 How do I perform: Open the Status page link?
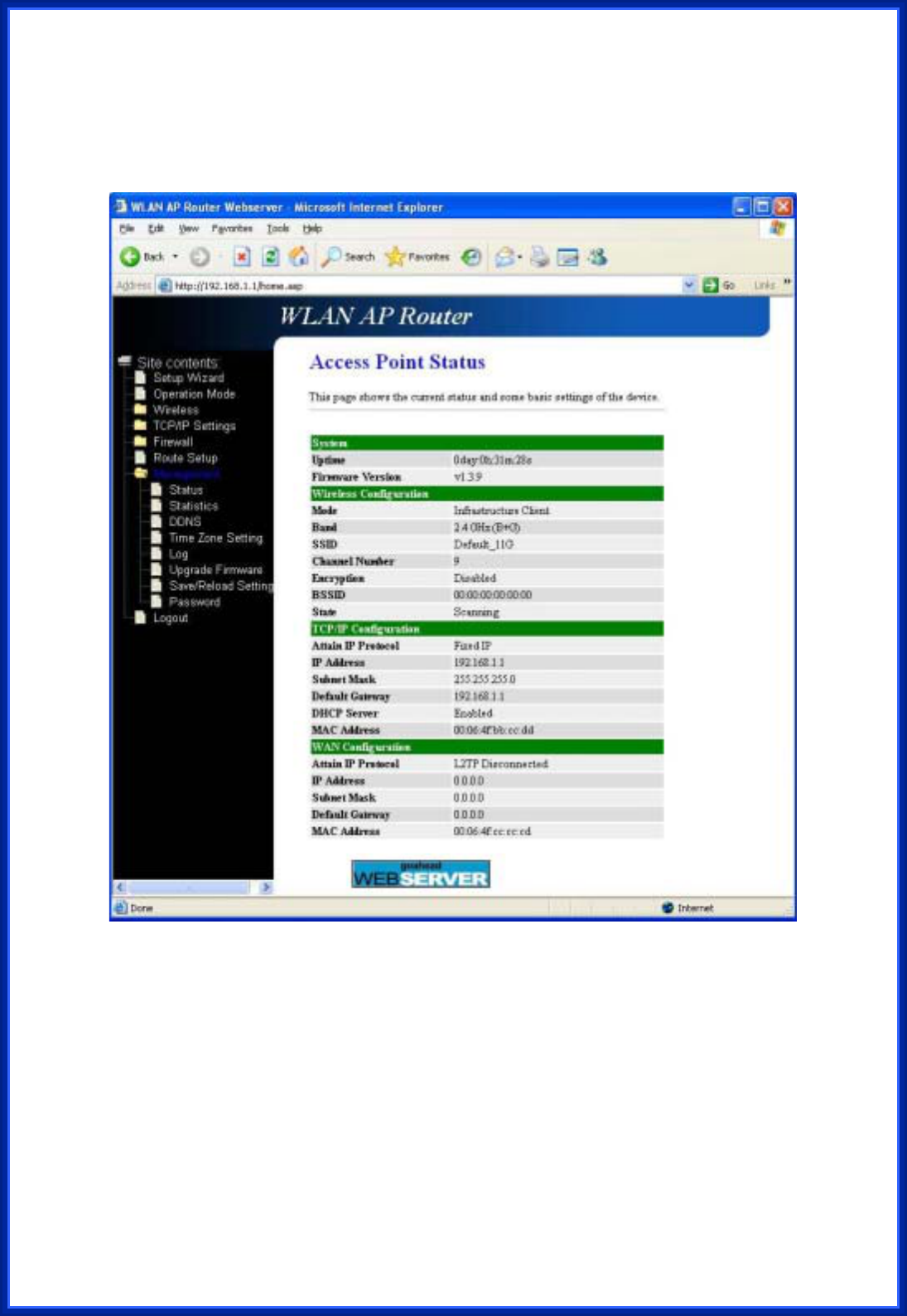(x=186, y=490)
